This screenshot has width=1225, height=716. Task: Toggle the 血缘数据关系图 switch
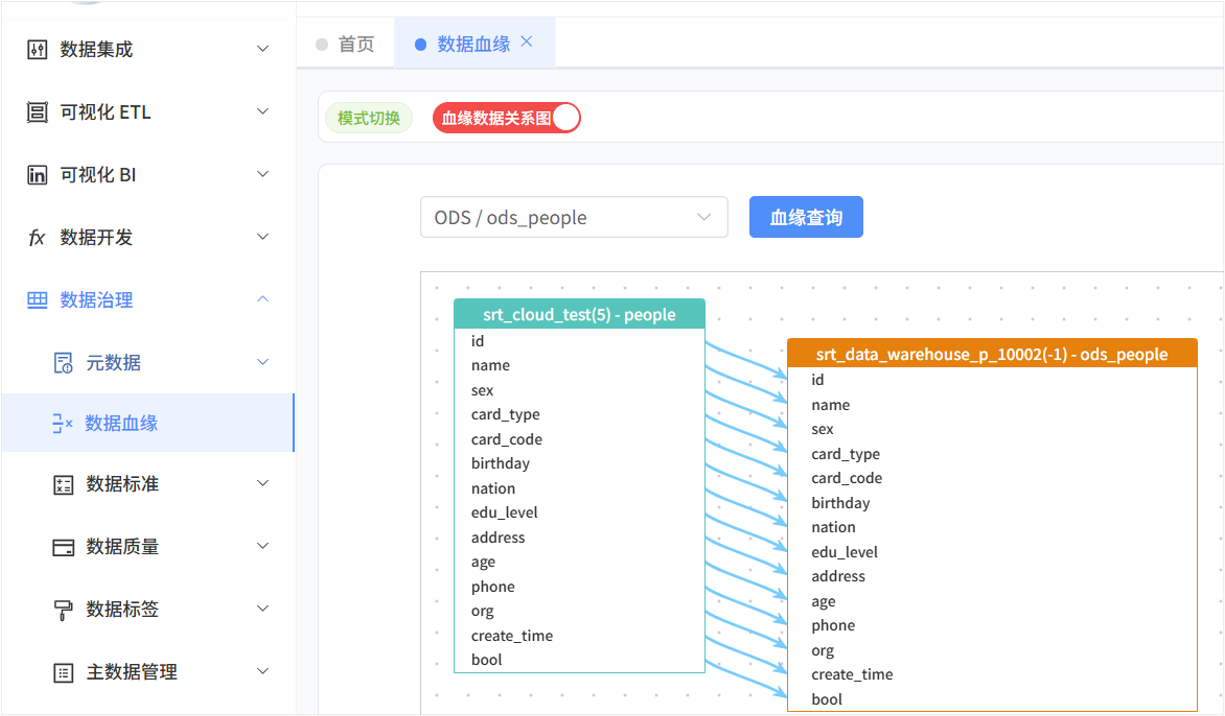click(568, 117)
